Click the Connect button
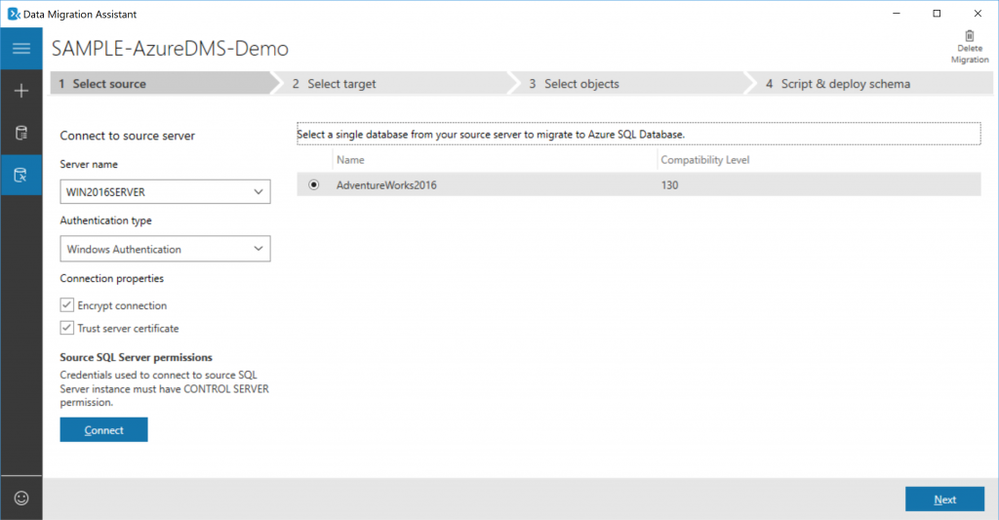Image resolution: width=999 pixels, height=520 pixels. click(104, 430)
